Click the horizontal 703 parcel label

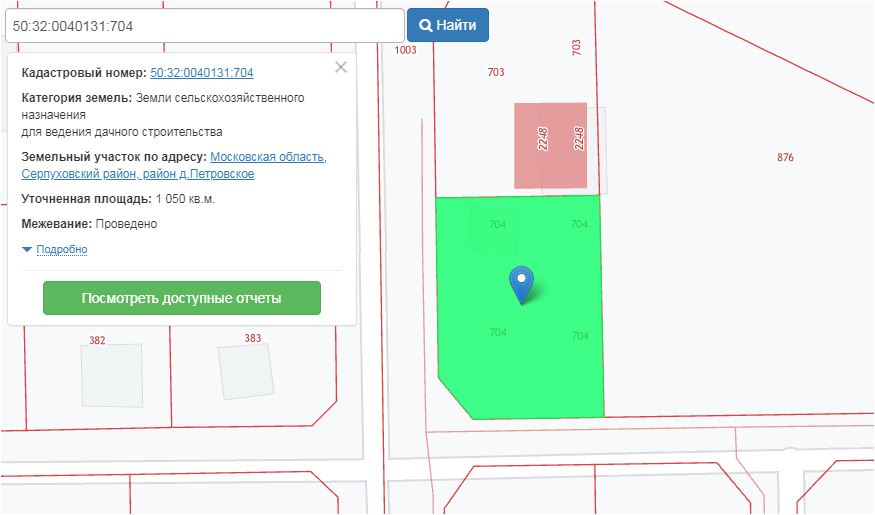point(495,72)
